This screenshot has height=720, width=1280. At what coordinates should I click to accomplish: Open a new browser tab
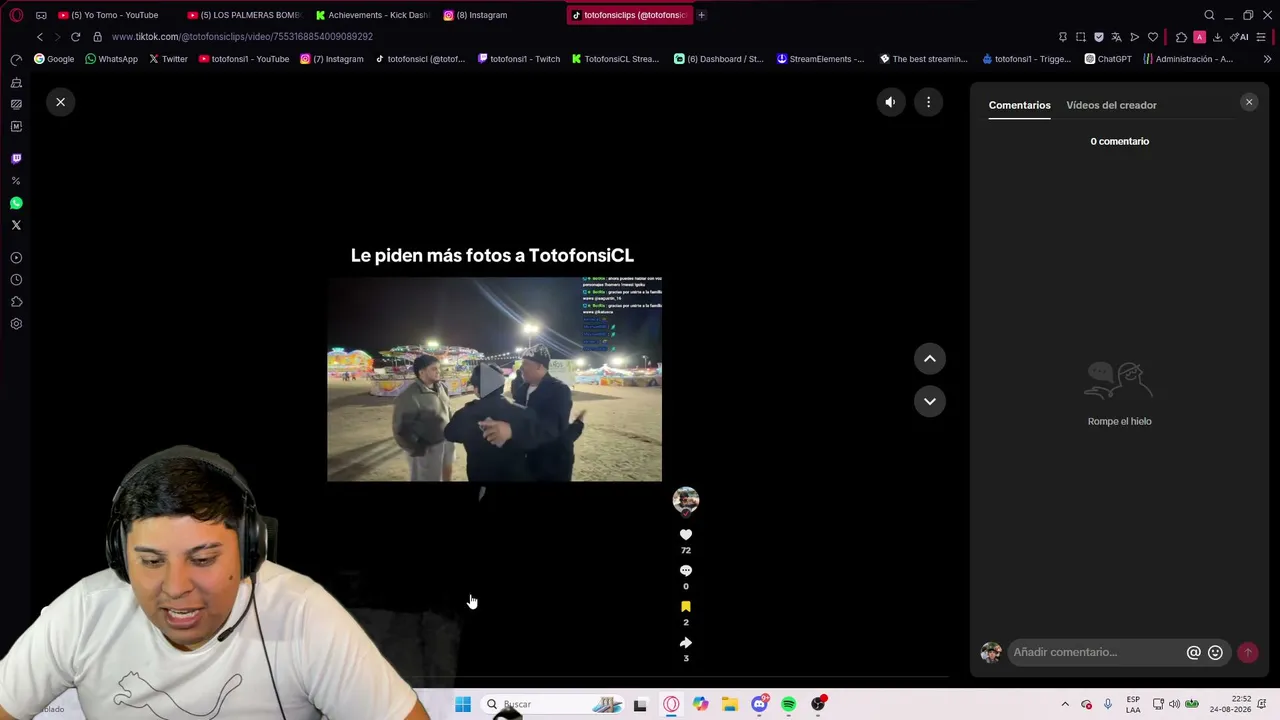[x=701, y=15]
